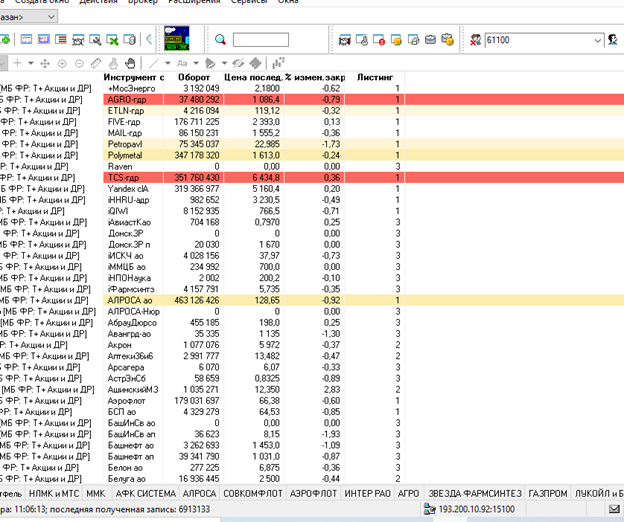Open the window settings icon with the wrench
The image size is (624, 522).
click(95, 40)
